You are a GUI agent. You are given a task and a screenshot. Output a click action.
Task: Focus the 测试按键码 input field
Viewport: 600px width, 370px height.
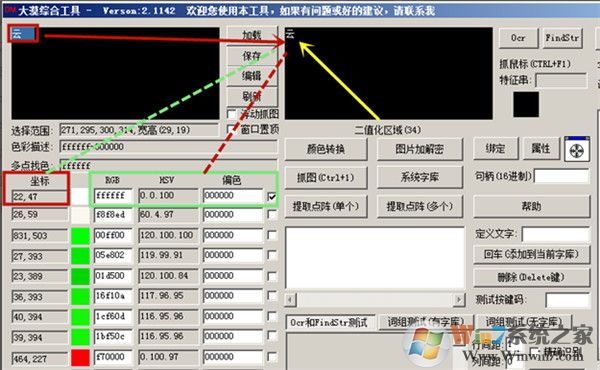coord(568,300)
